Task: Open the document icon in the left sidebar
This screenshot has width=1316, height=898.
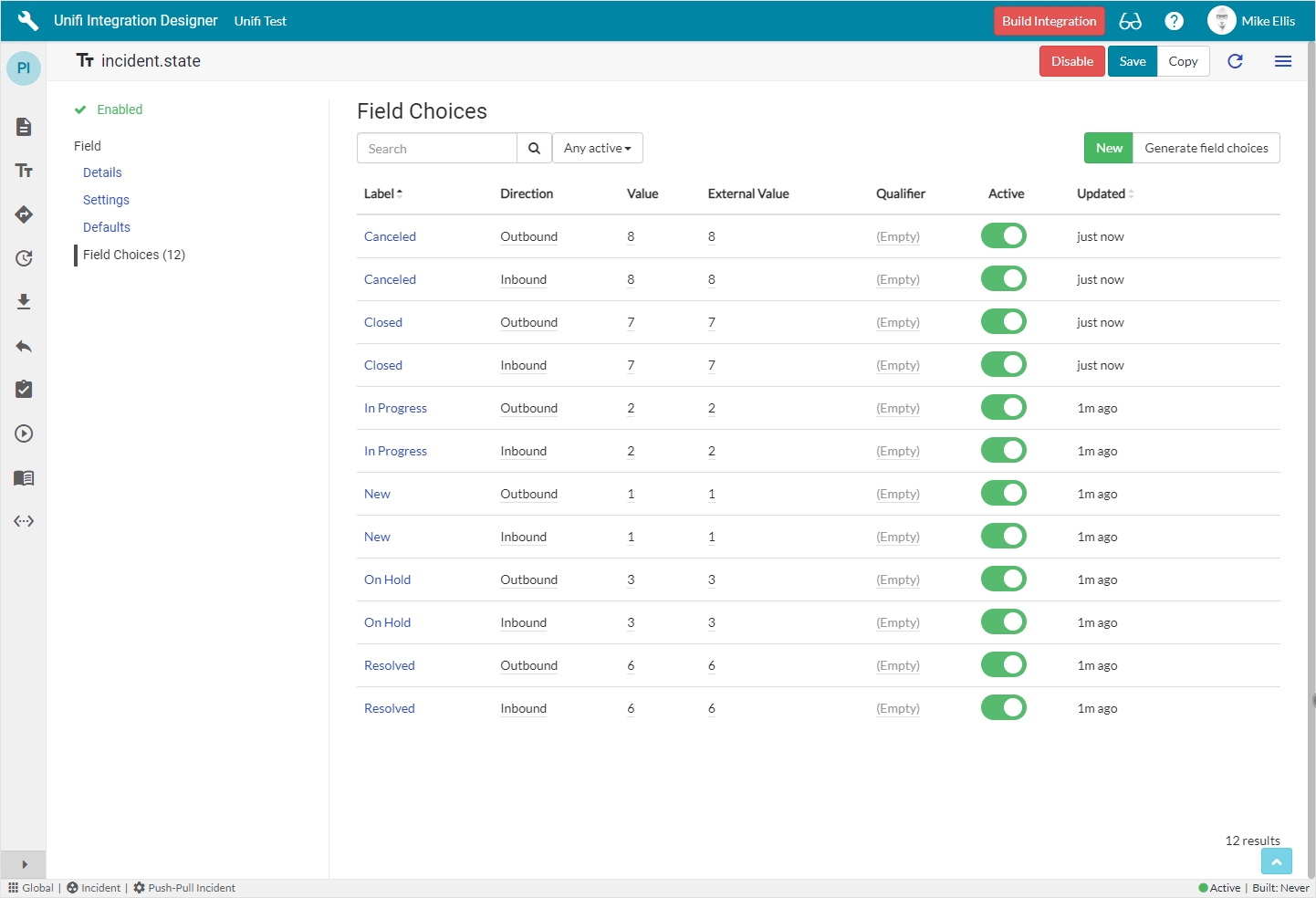Action: click(x=24, y=127)
